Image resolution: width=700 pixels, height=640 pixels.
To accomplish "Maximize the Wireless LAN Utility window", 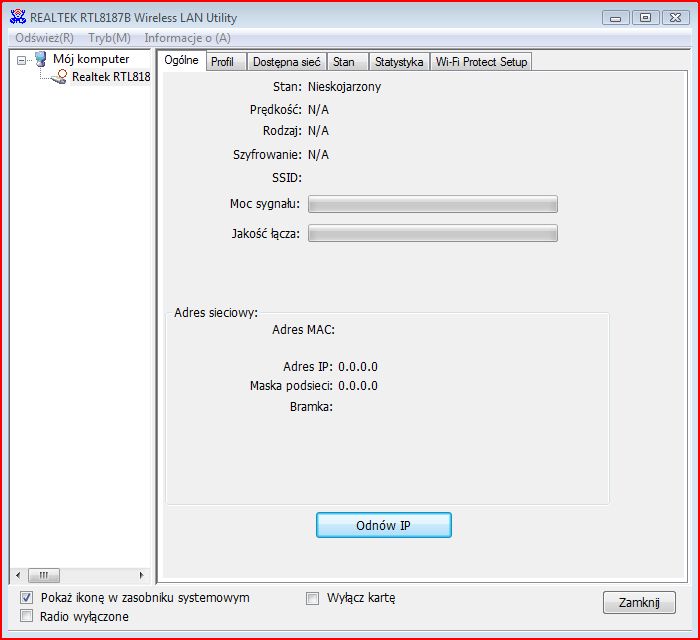I will point(646,18).
